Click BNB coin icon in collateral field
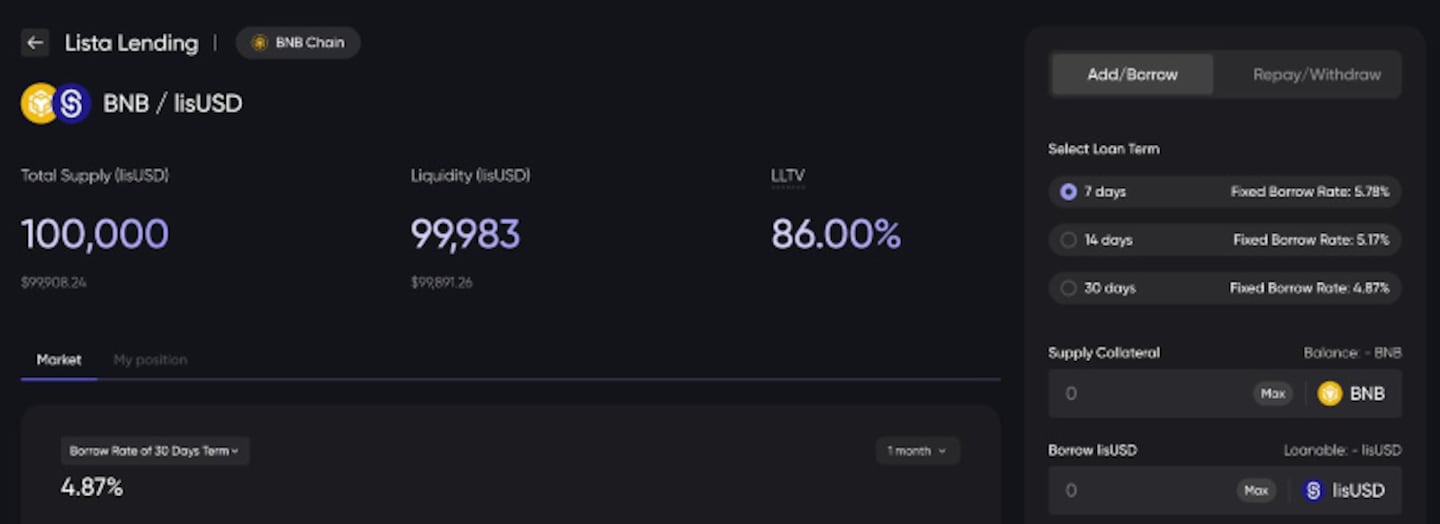This screenshot has width=1440, height=524. click(1329, 394)
